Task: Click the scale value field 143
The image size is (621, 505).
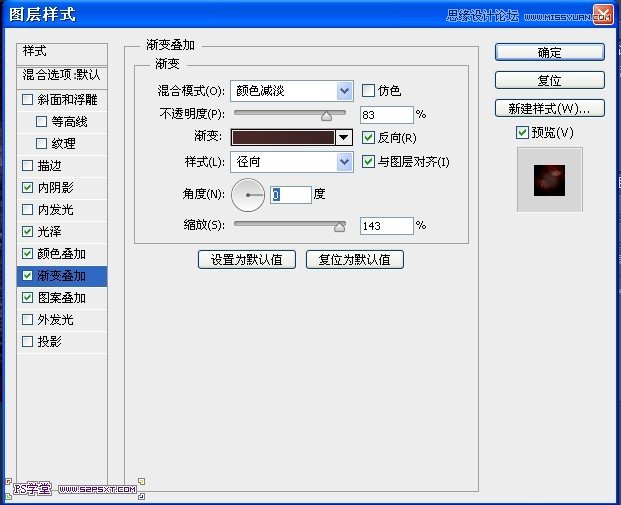Action: pyautogui.click(x=387, y=226)
